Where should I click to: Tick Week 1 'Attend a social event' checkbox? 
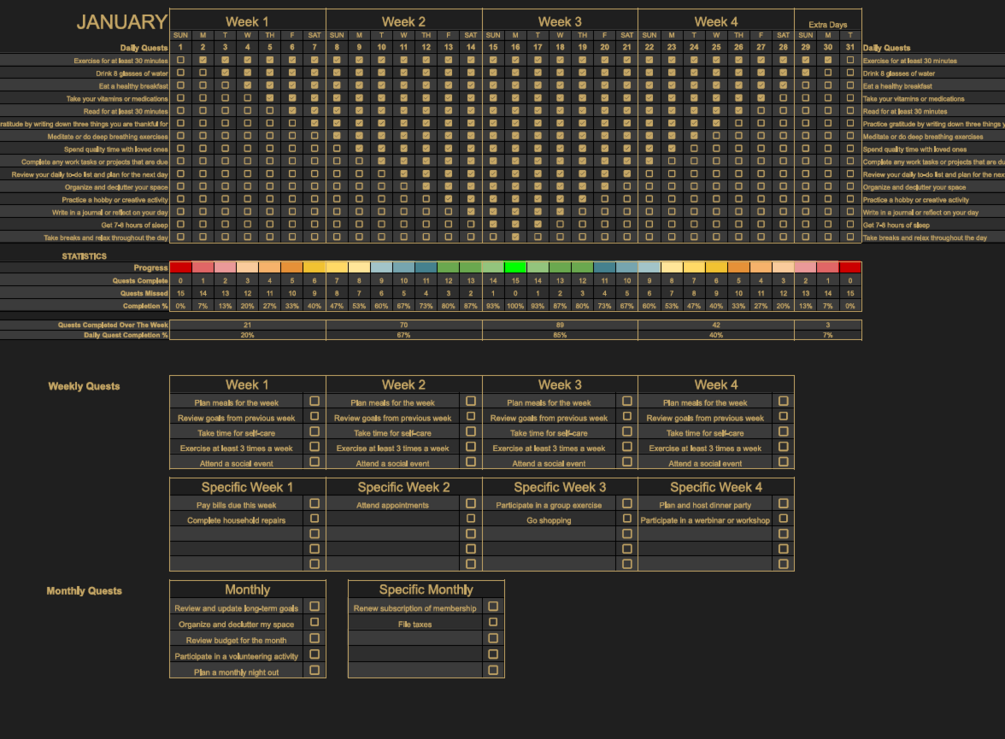point(314,462)
